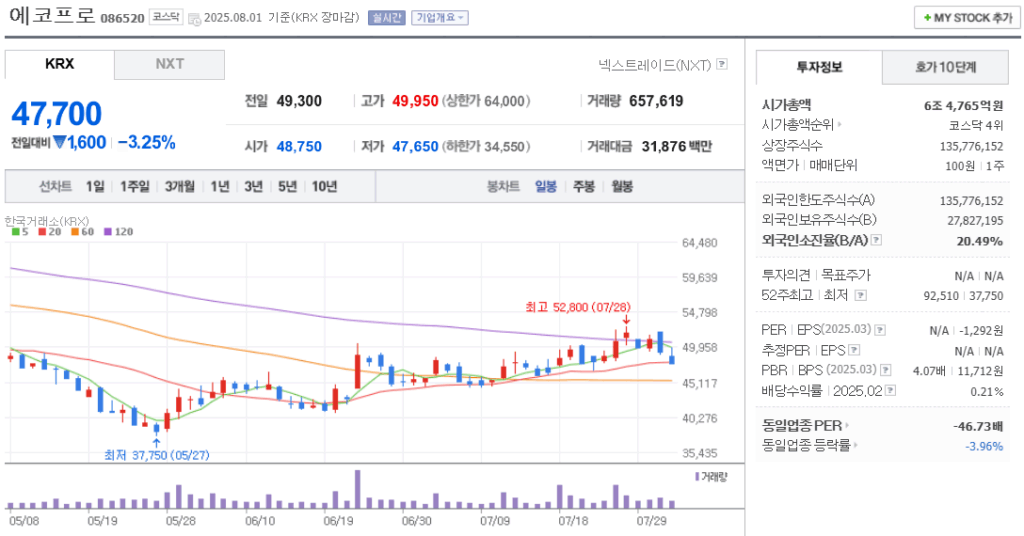Click the 거래량 volume legend label
1024x536 pixels.
point(713,477)
